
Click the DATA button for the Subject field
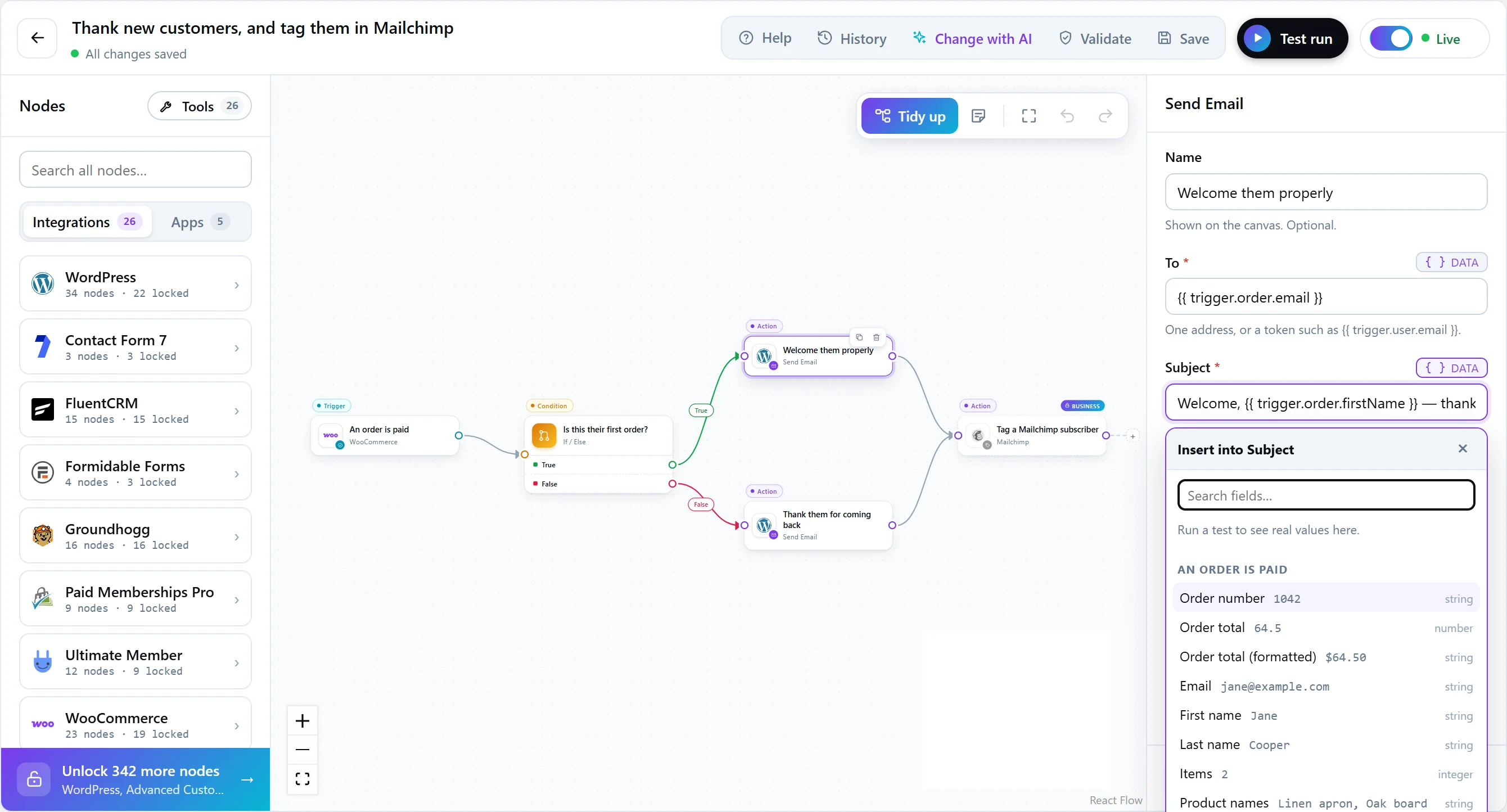tap(1451, 368)
